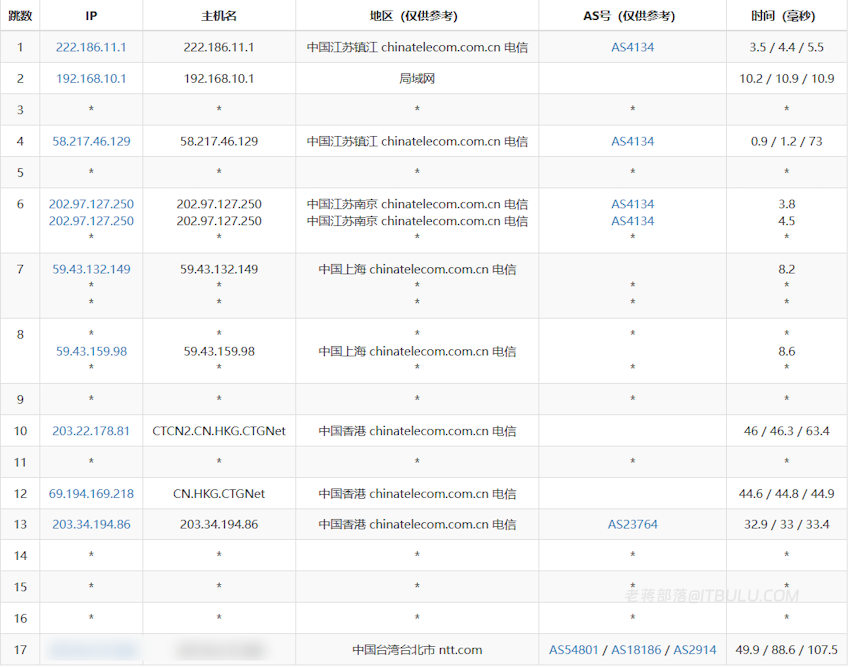Viewport: 850px width, 667px height.
Task: Open IP link 203.22.178.81
Action: (91, 431)
